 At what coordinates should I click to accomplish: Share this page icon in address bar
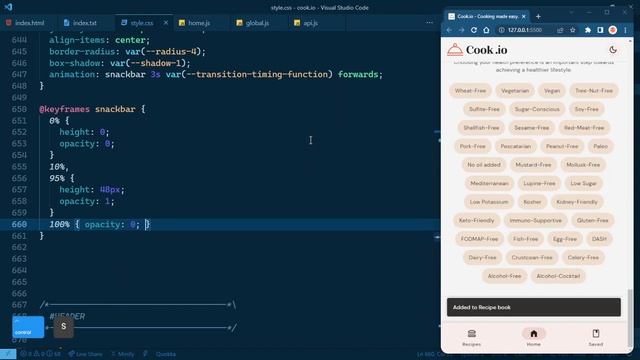pyautogui.click(x=560, y=30)
